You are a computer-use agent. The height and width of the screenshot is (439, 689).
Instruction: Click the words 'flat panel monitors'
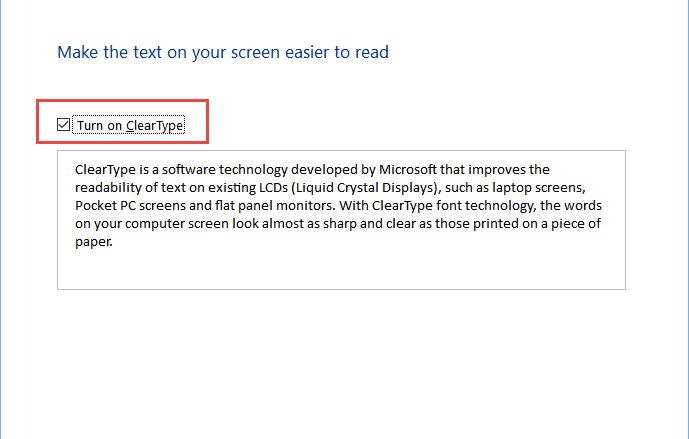(x=275, y=206)
